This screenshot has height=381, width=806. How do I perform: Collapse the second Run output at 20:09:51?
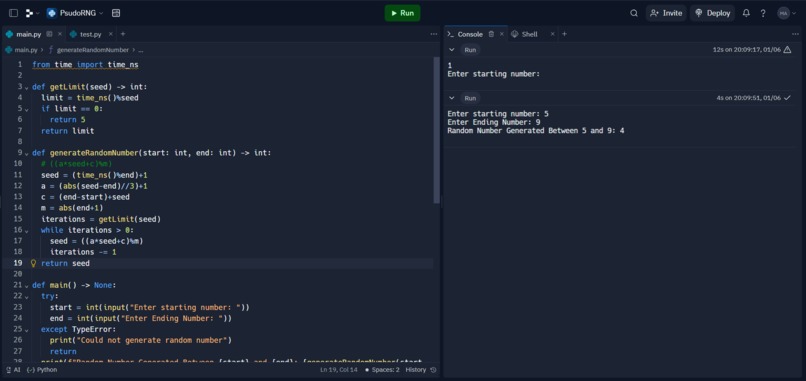pos(451,98)
